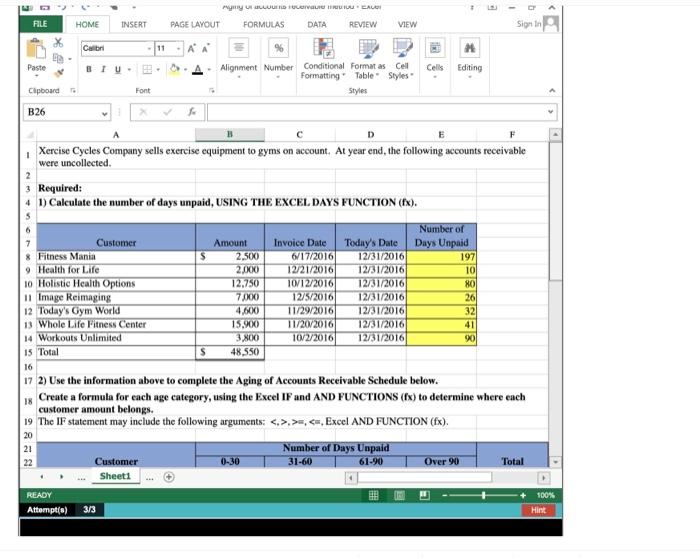
Task: Select the HOME ribbon tab
Action: click(x=87, y=25)
